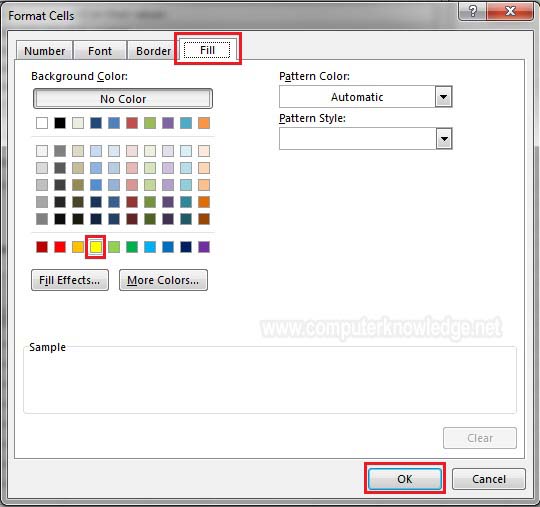
Task: Choose dark blue swatch in top theme row
Action: 96,123
